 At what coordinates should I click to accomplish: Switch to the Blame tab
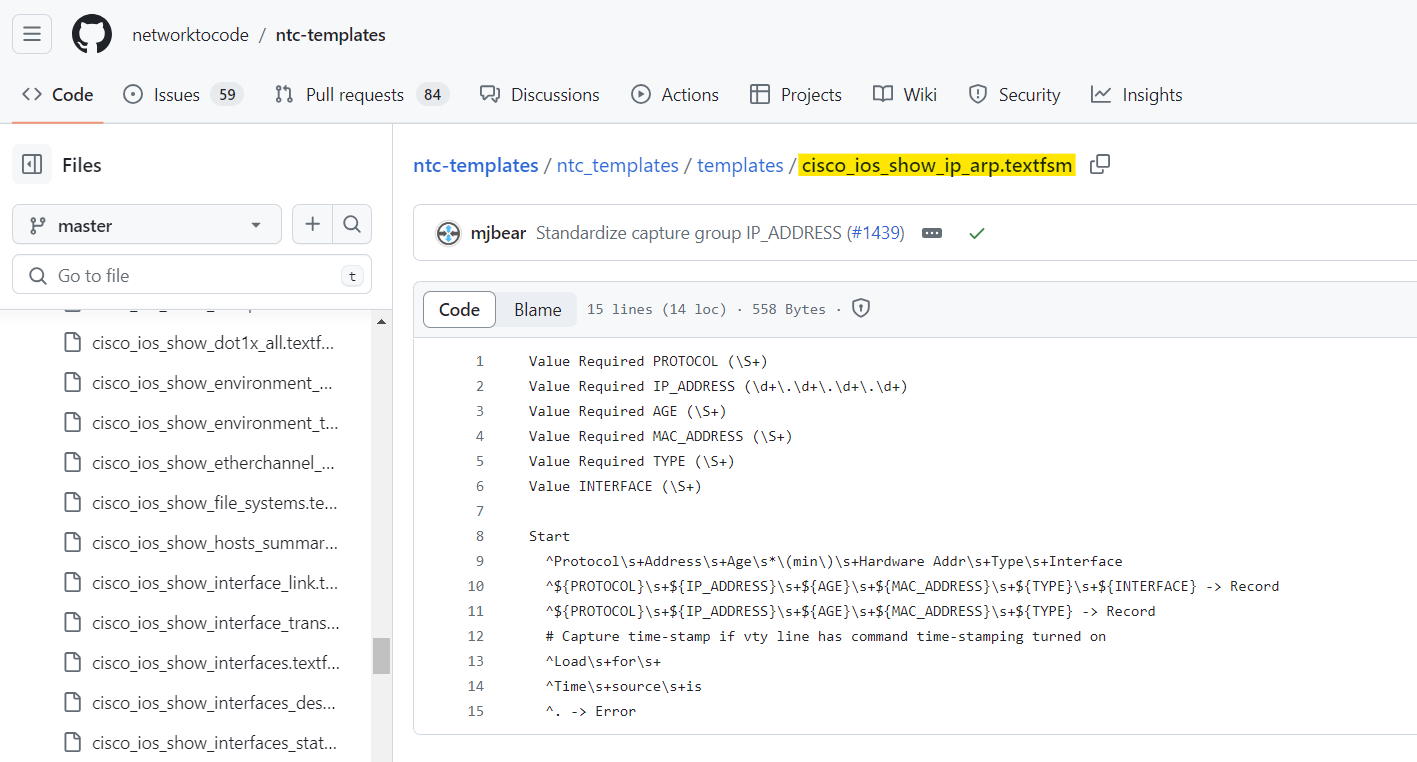click(537, 309)
